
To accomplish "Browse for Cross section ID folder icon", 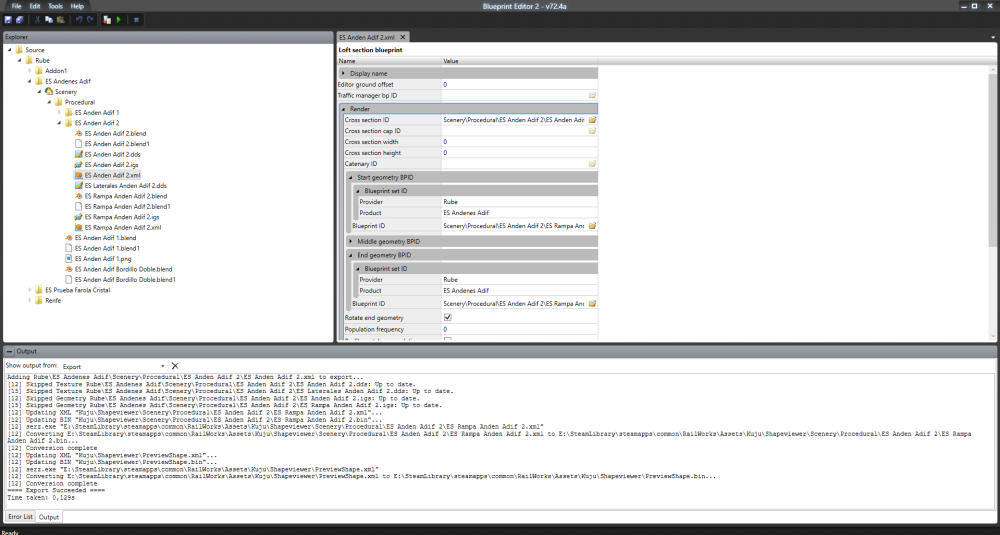I will [592, 120].
